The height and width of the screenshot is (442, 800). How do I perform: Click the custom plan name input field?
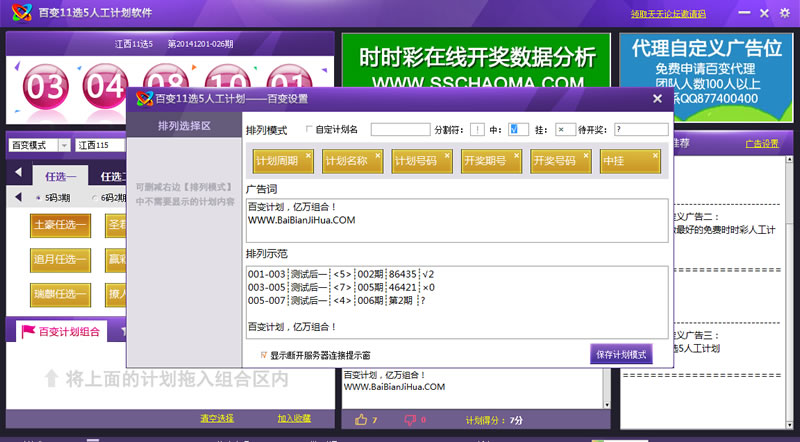(x=401, y=130)
